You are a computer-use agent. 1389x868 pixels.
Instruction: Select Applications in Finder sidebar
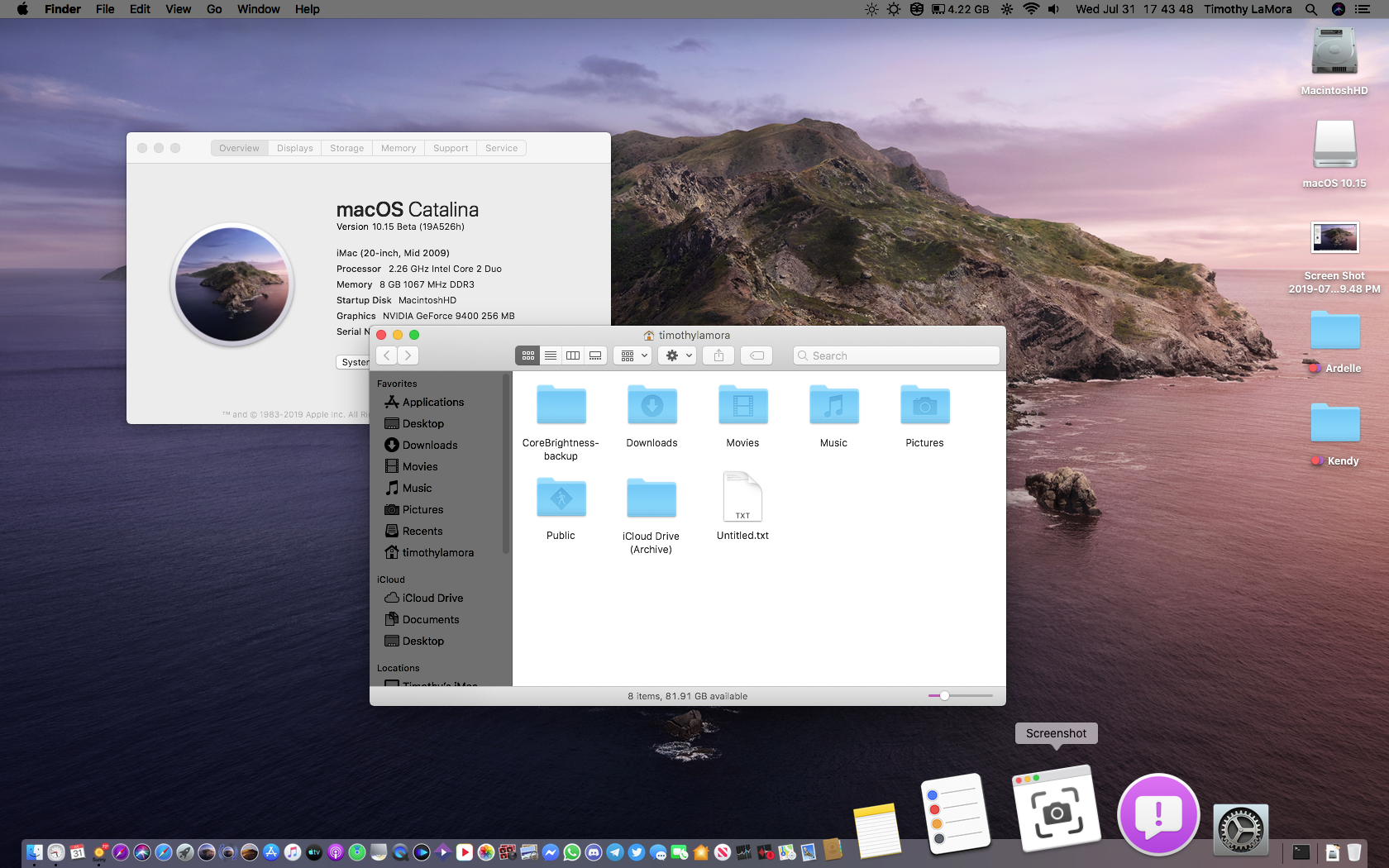tap(432, 402)
